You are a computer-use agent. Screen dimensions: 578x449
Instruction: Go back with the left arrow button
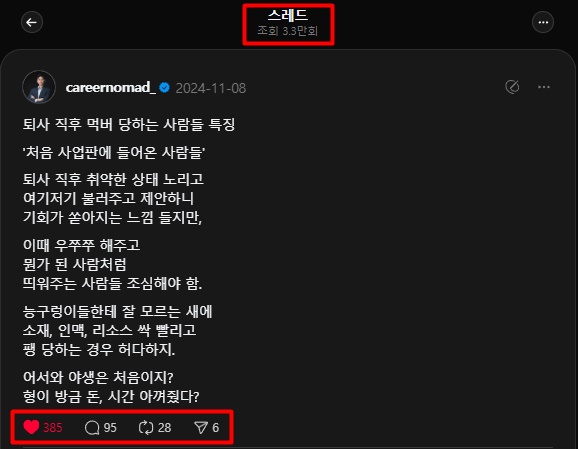point(32,22)
